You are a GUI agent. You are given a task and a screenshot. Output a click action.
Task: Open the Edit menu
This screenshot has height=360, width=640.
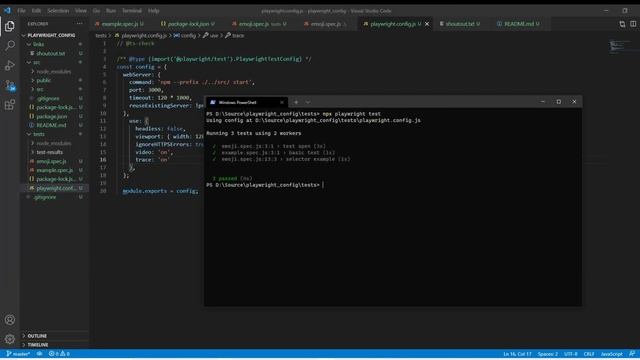(36, 11)
